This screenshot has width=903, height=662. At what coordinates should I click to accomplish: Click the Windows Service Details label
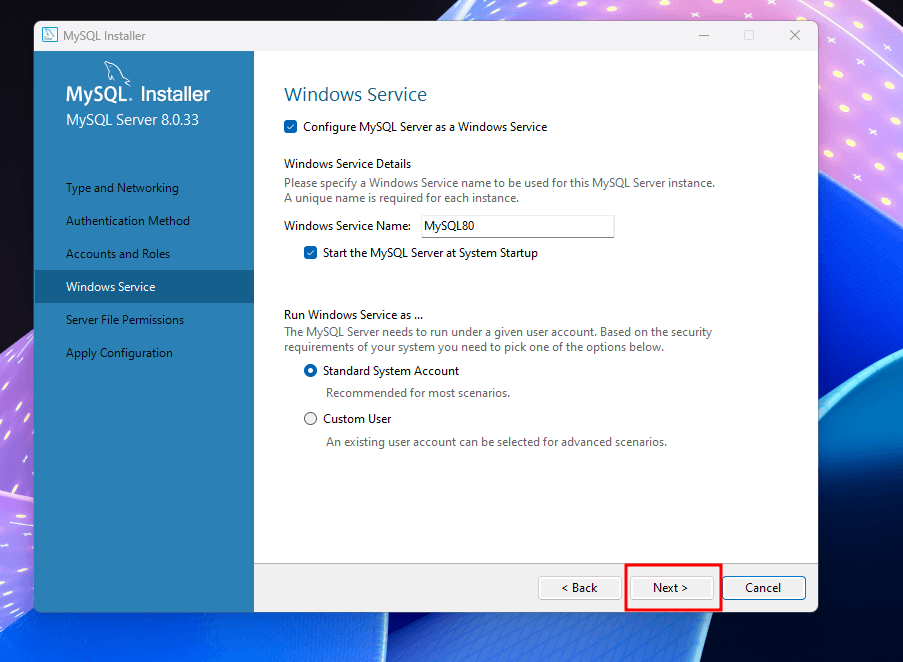[347, 164]
